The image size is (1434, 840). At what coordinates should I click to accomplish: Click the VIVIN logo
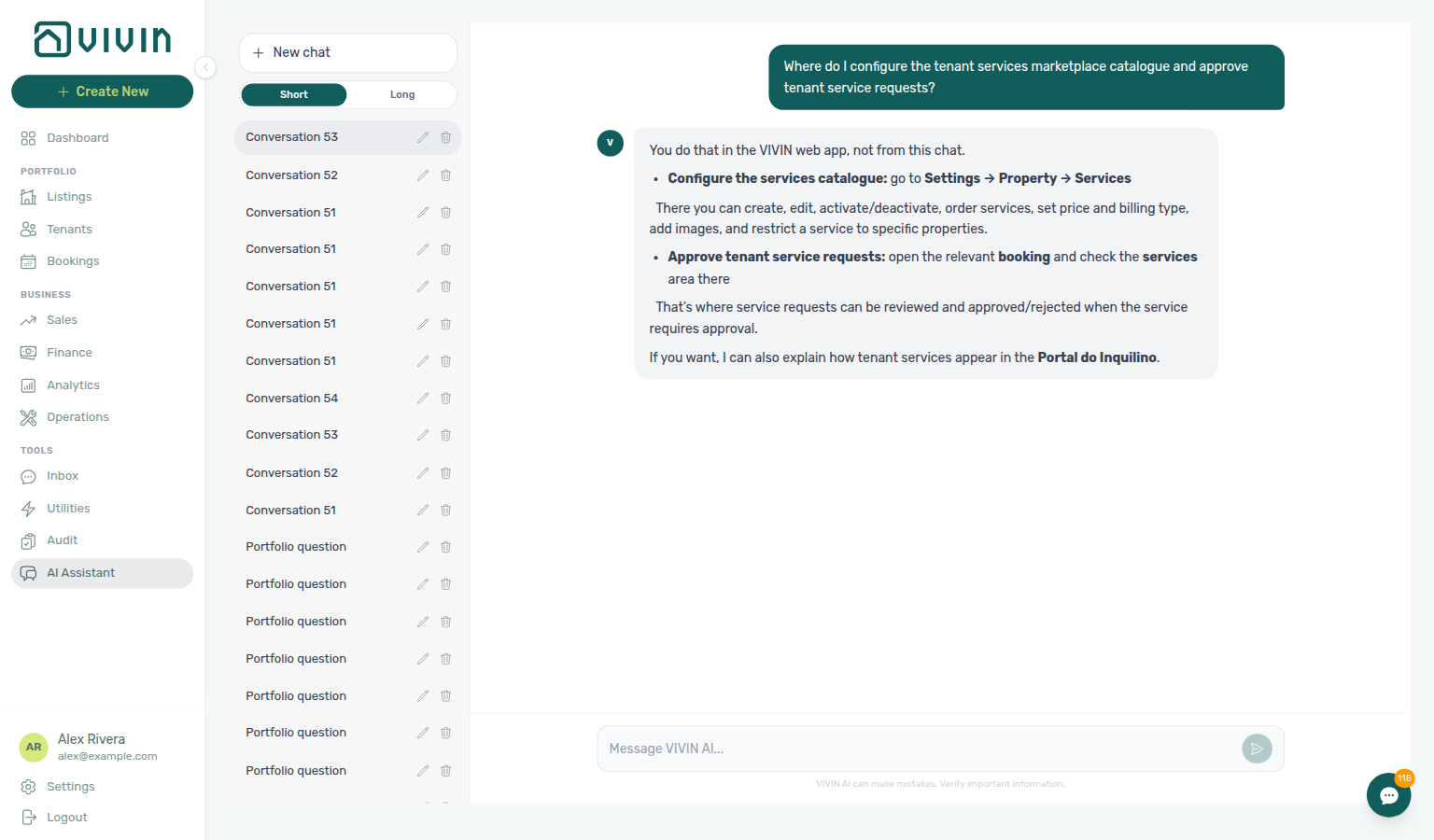(103, 39)
